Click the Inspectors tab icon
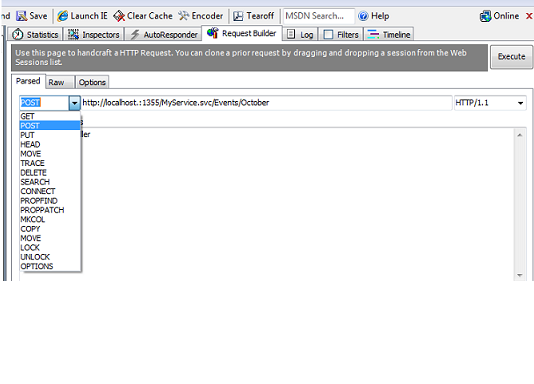The image size is (534, 384). (73, 35)
